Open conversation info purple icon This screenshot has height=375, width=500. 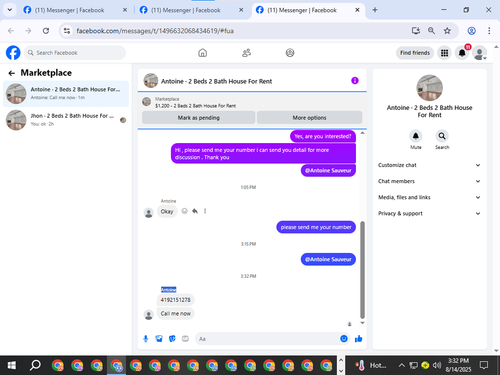(x=355, y=81)
